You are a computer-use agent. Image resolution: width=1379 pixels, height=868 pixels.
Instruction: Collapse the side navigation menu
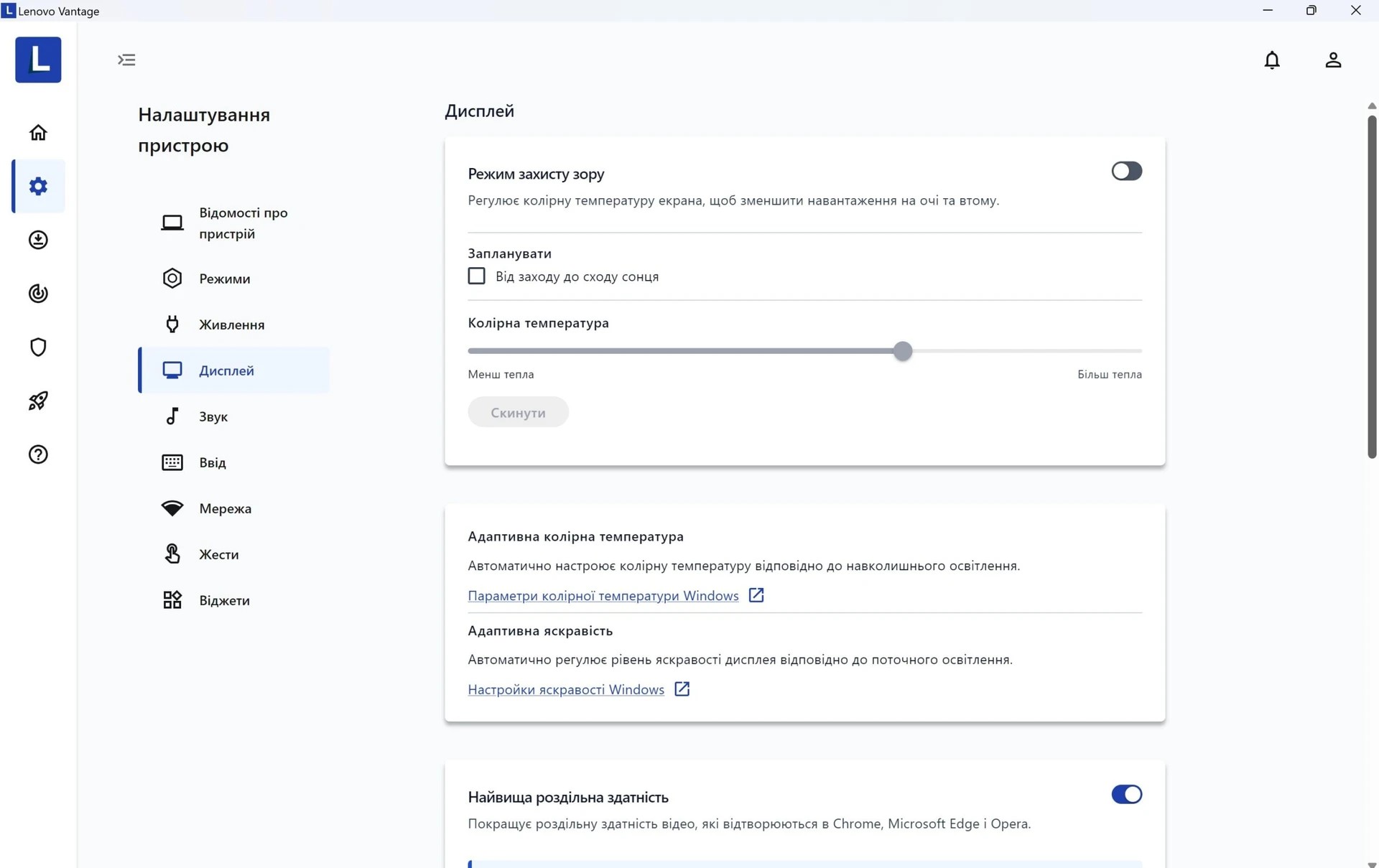tap(126, 60)
